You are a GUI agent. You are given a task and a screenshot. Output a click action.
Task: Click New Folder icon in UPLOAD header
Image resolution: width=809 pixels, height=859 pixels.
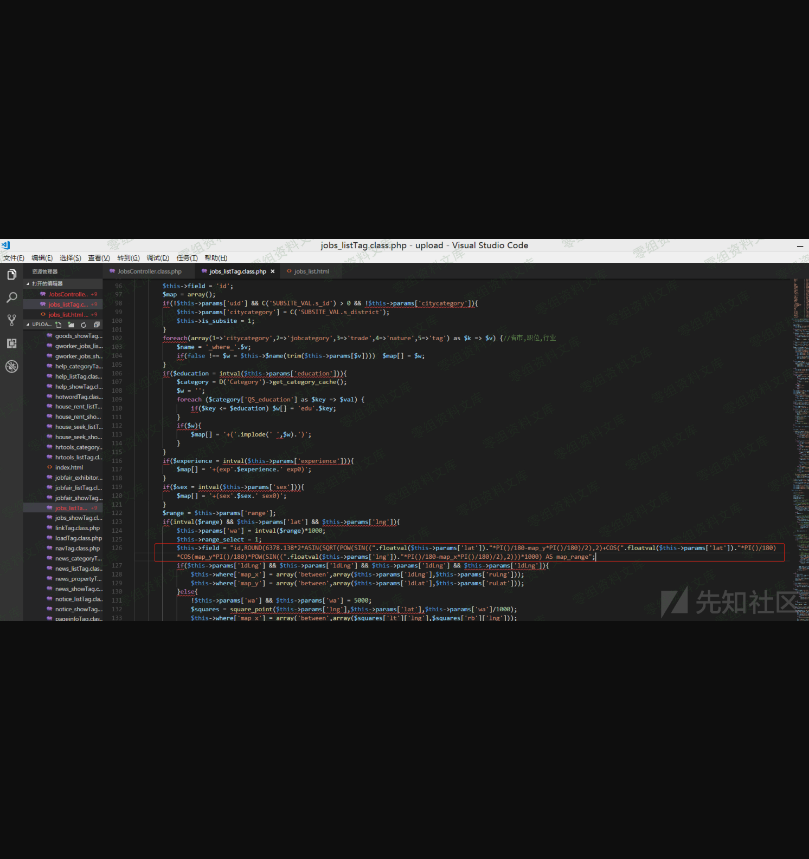tap(69, 325)
